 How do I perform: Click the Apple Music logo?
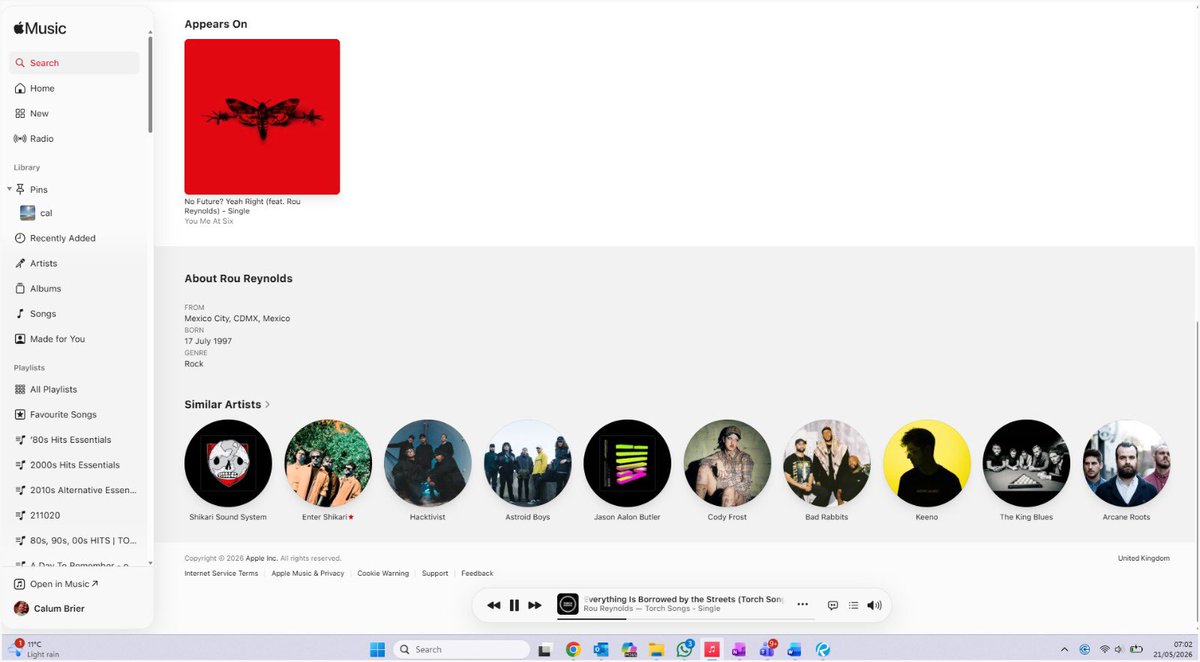40,29
